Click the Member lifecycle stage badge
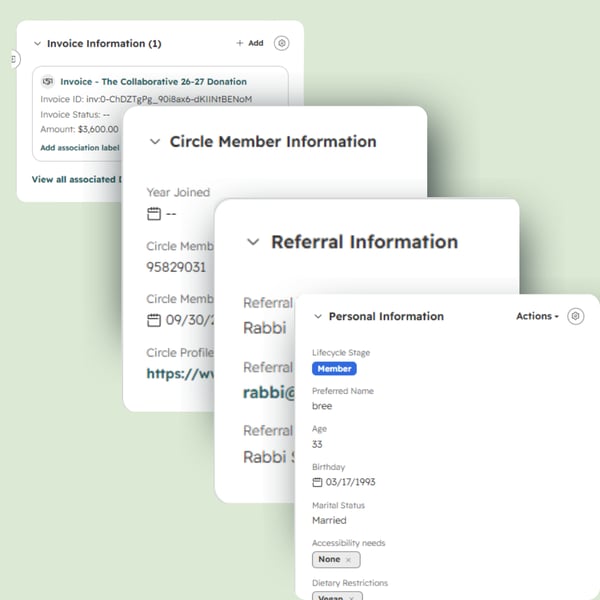This screenshot has width=600, height=600. coord(334,368)
